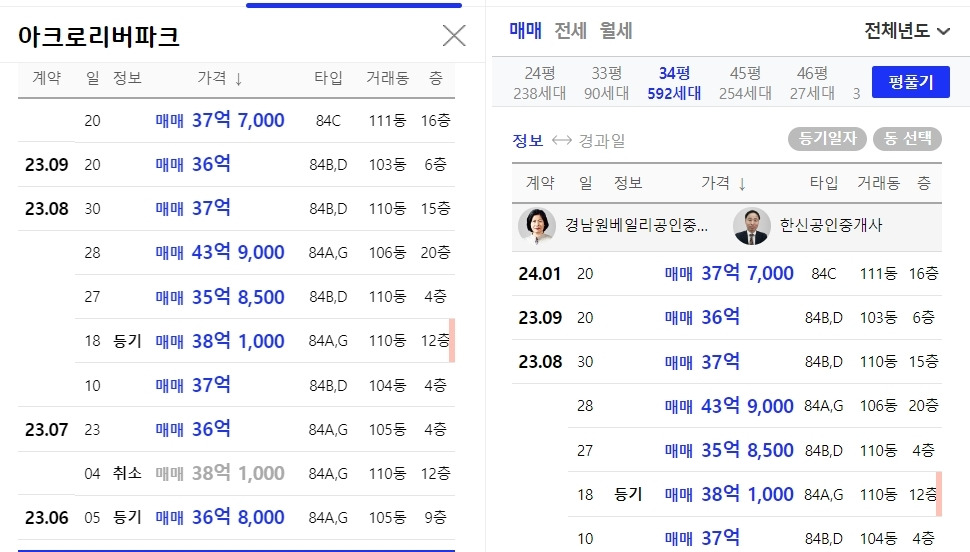The height and width of the screenshot is (552, 970).
Task: Click the 정보 link above right table
Action: 528,140
